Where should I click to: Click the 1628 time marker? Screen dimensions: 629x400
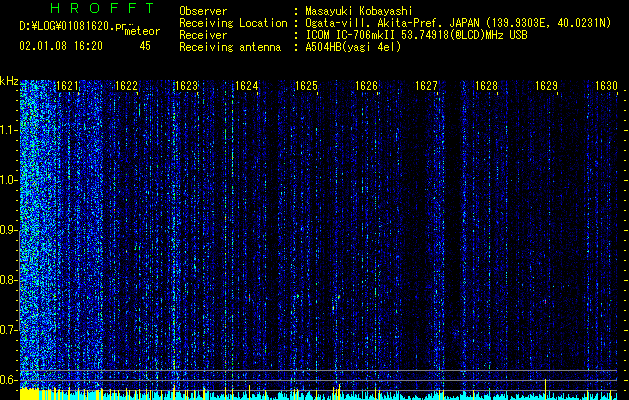tap(487, 86)
